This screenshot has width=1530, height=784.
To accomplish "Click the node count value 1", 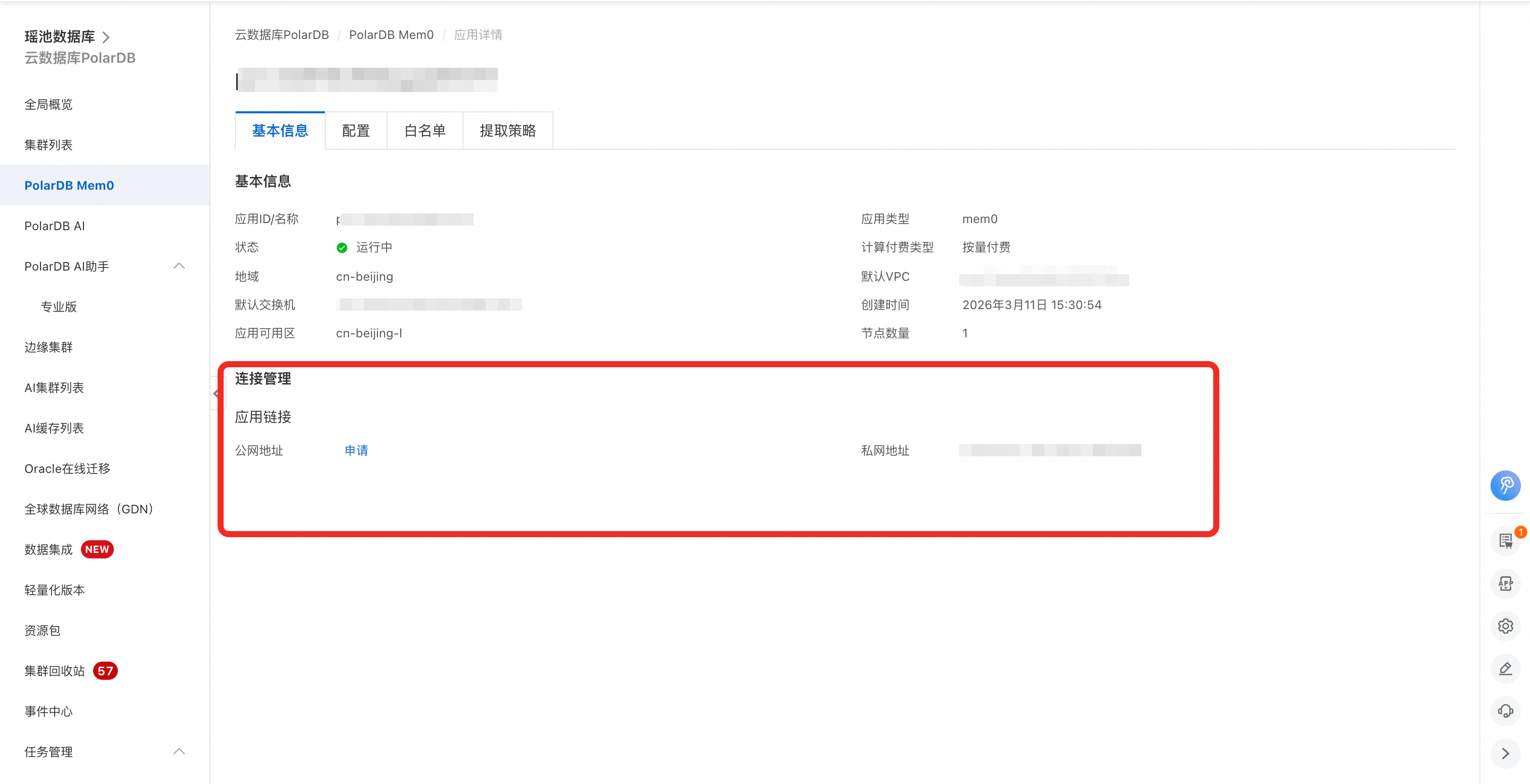I will point(965,333).
